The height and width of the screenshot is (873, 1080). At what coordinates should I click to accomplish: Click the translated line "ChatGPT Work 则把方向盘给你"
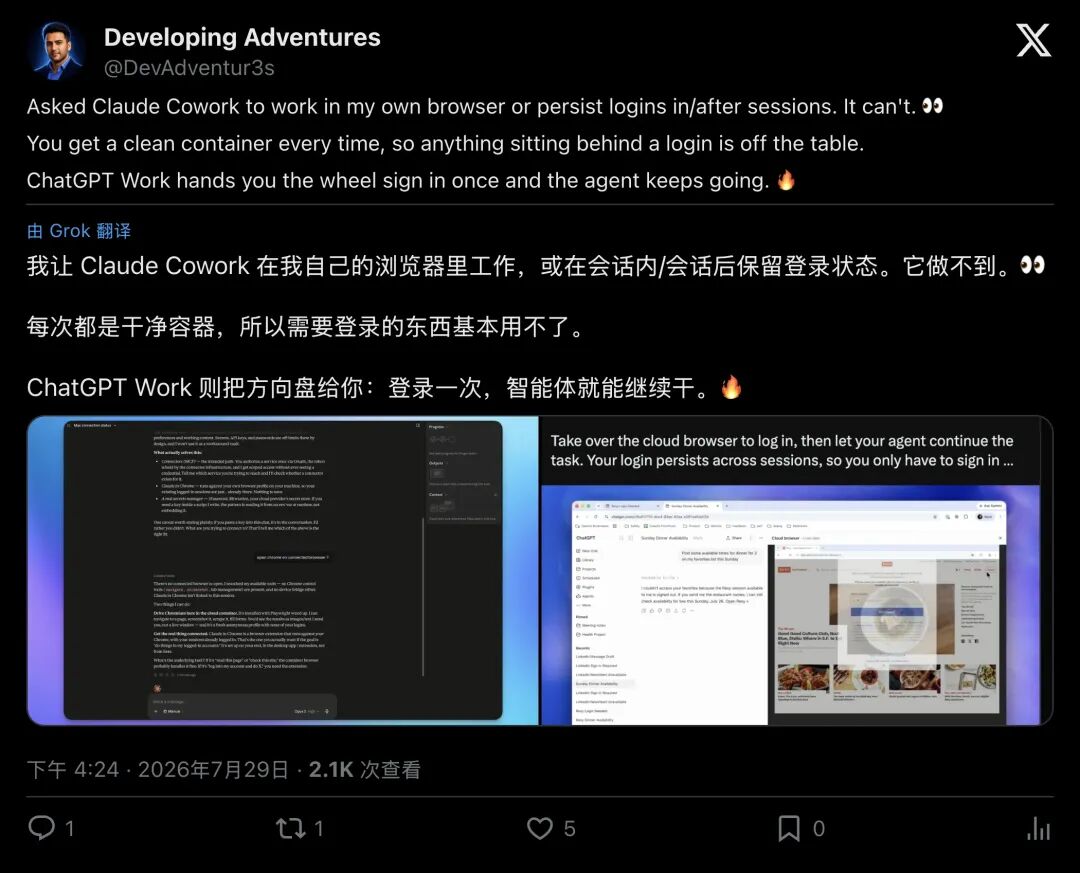[x=384, y=387]
